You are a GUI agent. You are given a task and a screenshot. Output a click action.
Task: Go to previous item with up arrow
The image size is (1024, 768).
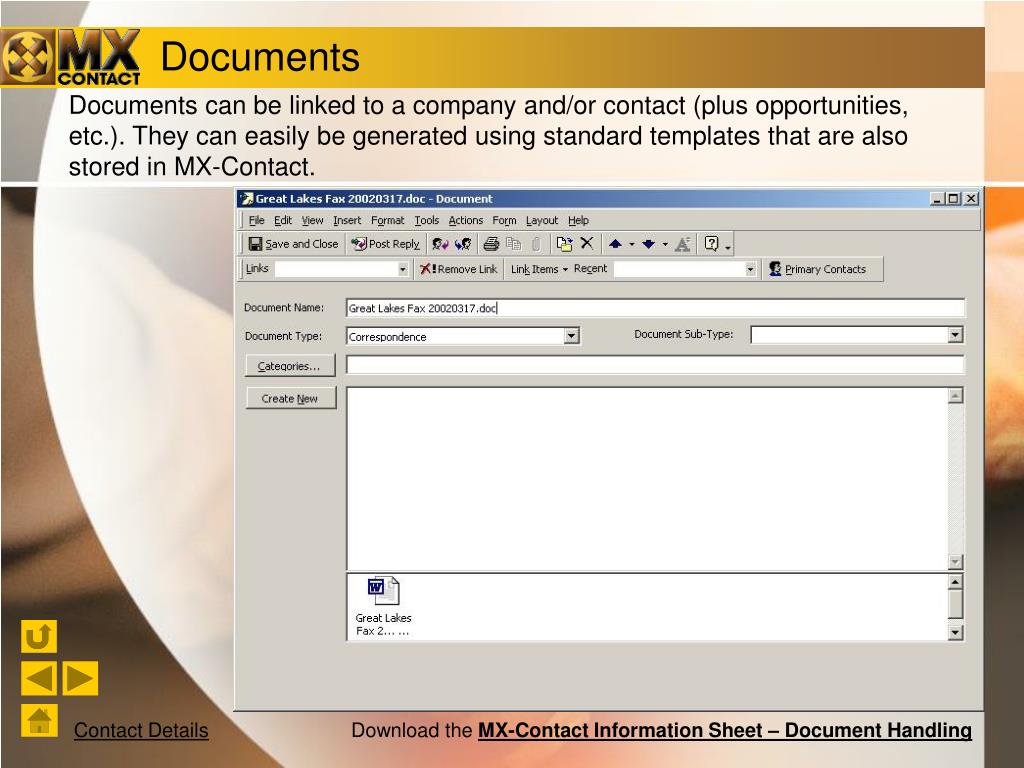(x=615, y=244)
